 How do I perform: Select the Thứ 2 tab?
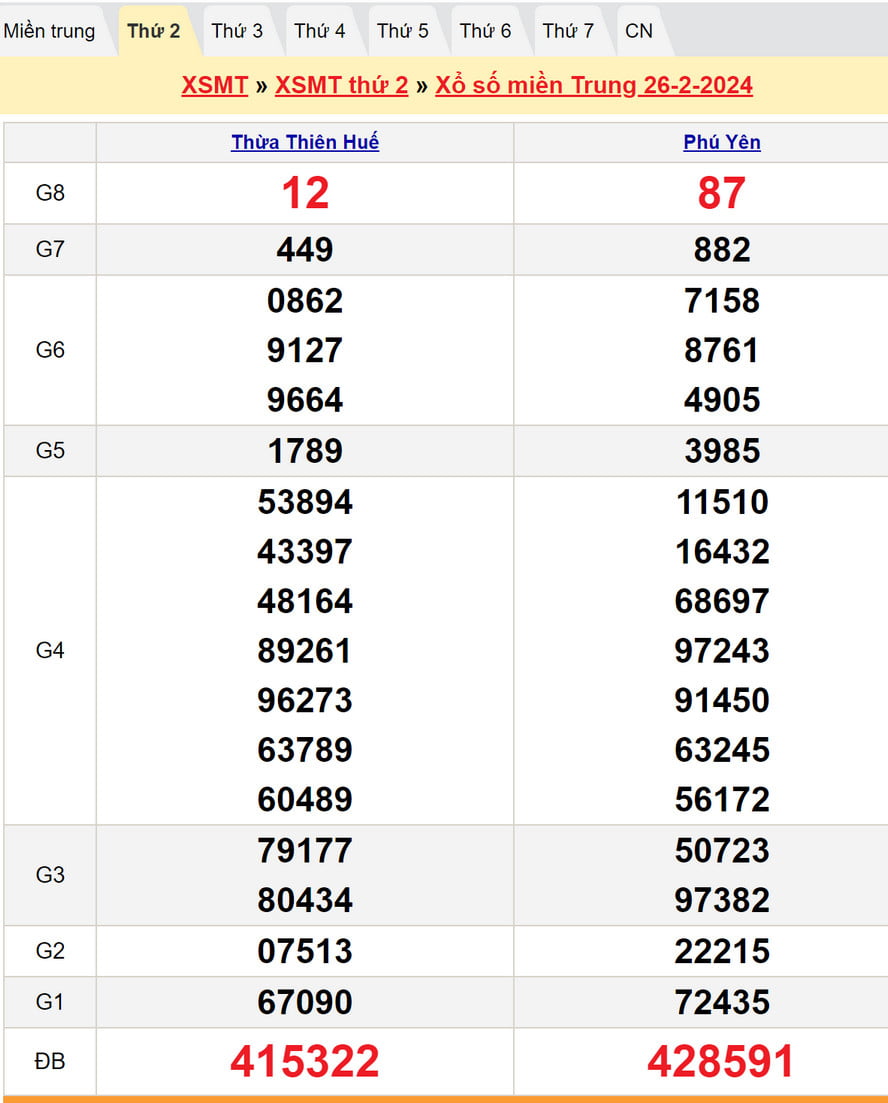tap(154, 31)
